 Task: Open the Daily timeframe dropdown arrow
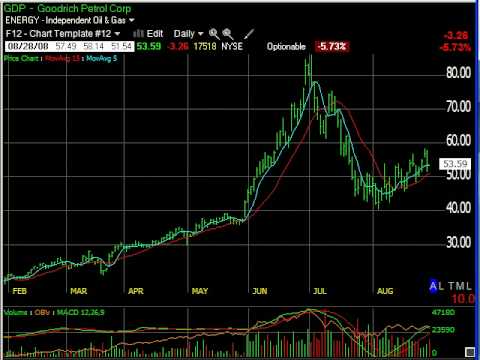tap(200, 34)
